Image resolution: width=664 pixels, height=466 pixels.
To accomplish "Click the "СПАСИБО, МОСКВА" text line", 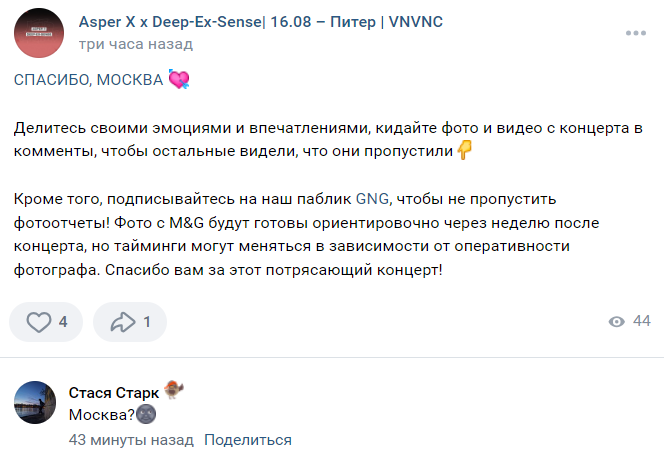I will point(88,81).
